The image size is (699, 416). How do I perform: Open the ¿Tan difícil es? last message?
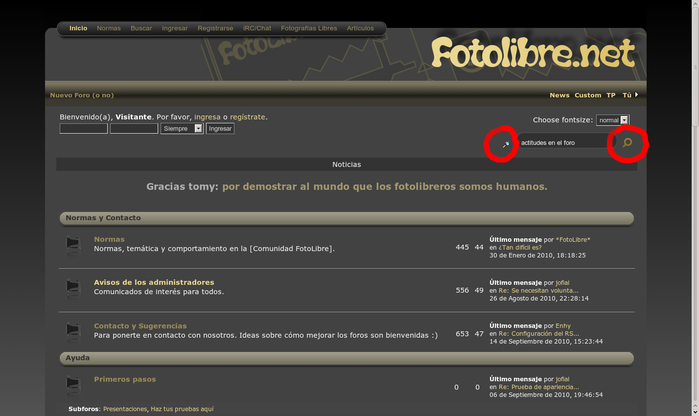pyautogui.click(x=520, y=247)
